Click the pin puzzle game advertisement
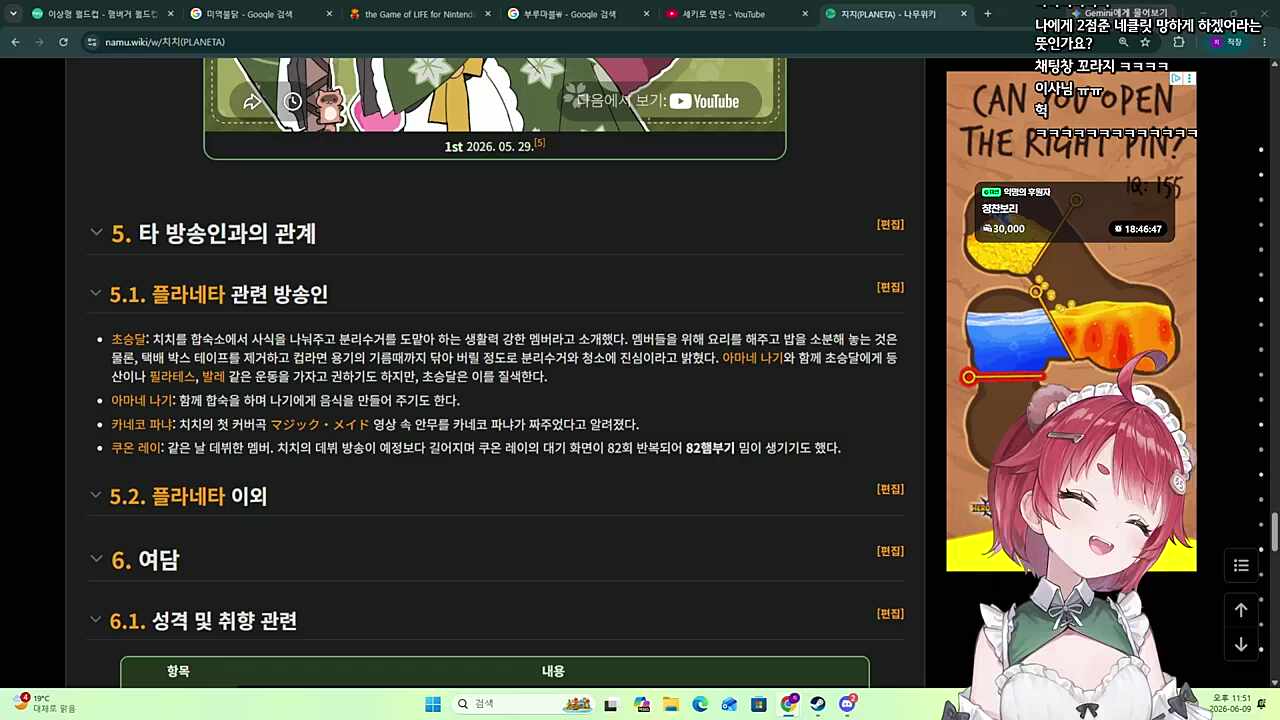 (x=1071, y=321)
